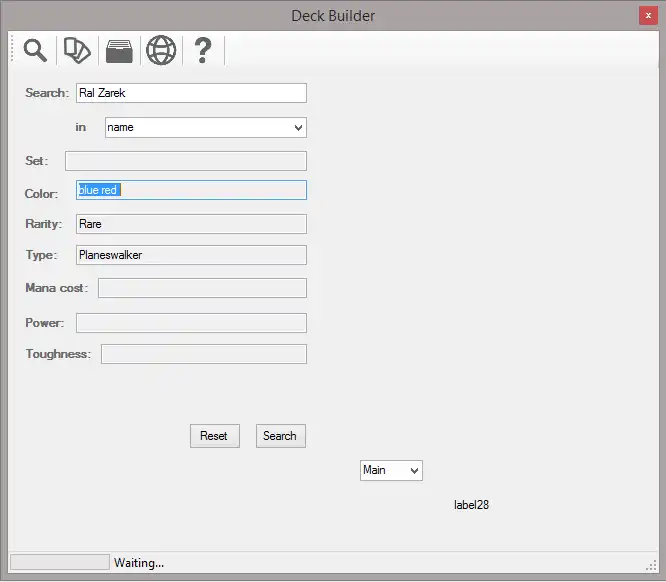Click the Reset button

(214, 436)
